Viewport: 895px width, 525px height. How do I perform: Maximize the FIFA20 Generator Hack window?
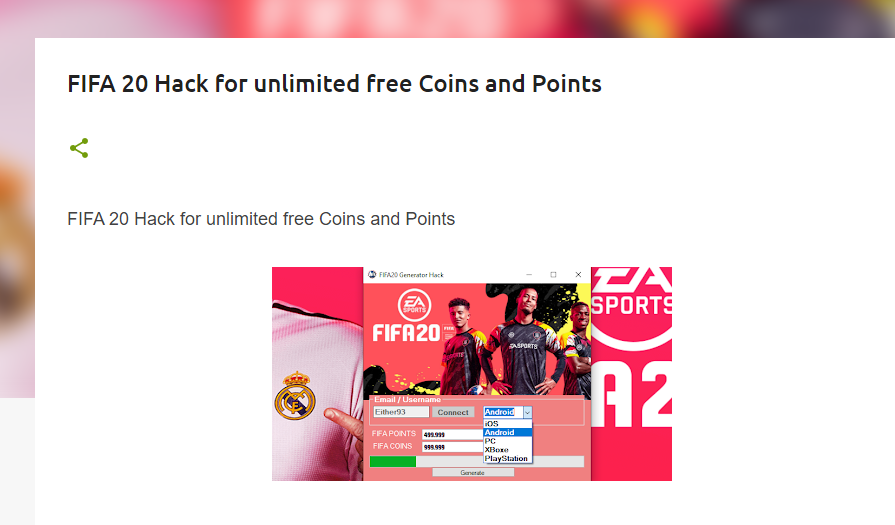pyautogui.click(x=553, y=274)
